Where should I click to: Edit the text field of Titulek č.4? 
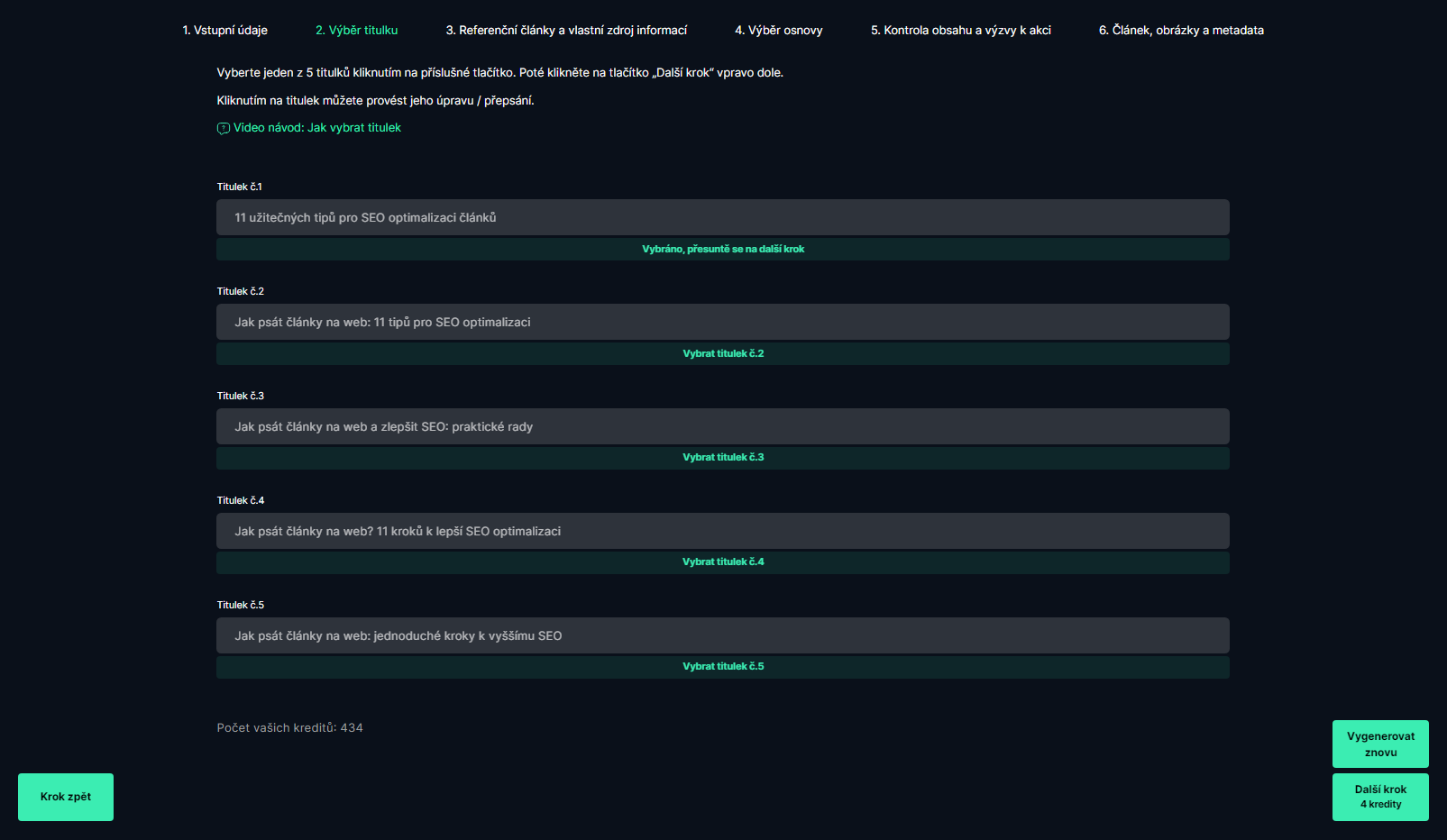point(723,531)
